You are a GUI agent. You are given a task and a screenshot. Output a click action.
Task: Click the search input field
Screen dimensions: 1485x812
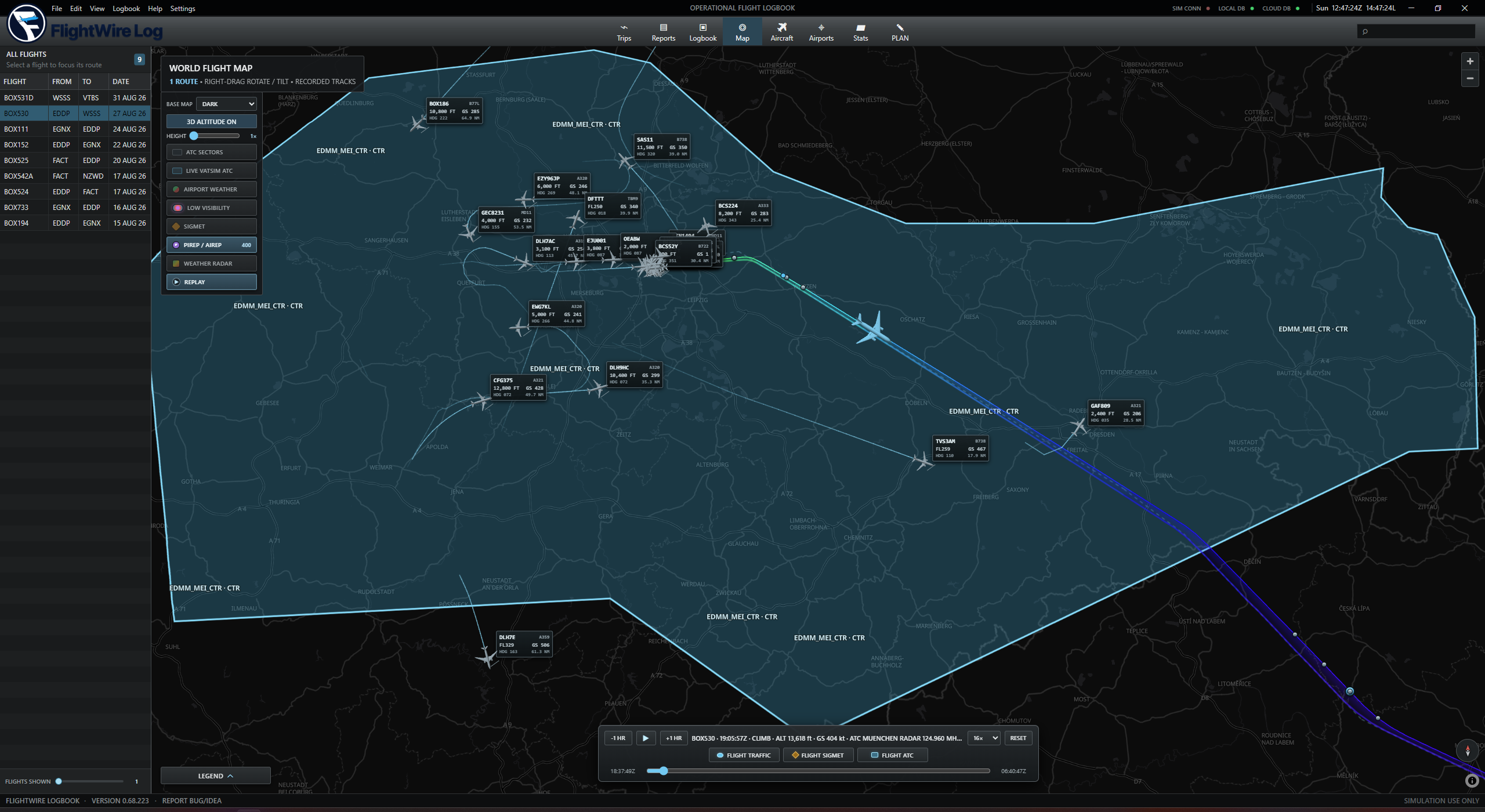pyautogui.click(x=1416, y=31)
